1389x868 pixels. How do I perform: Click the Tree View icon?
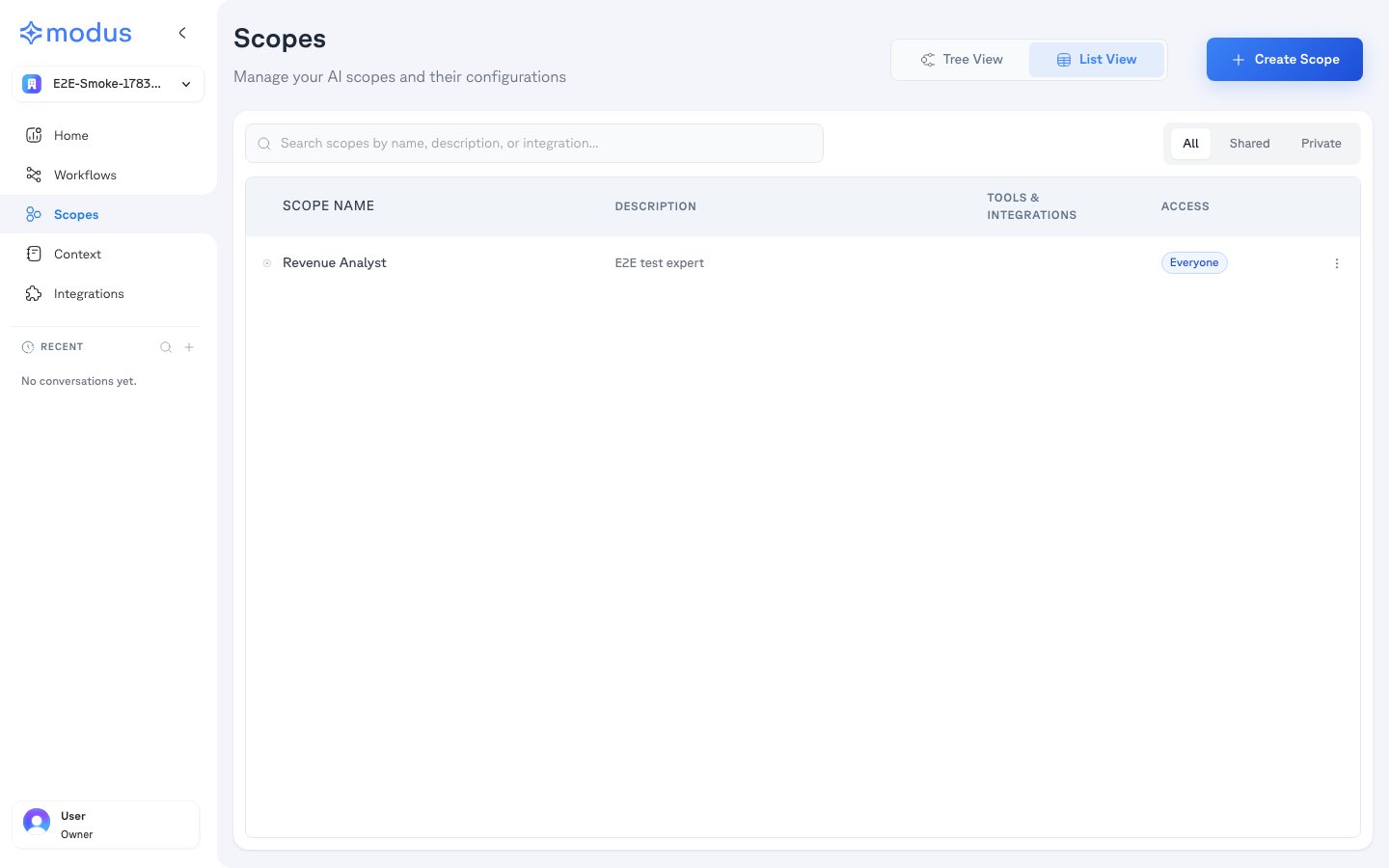[928, 60]
